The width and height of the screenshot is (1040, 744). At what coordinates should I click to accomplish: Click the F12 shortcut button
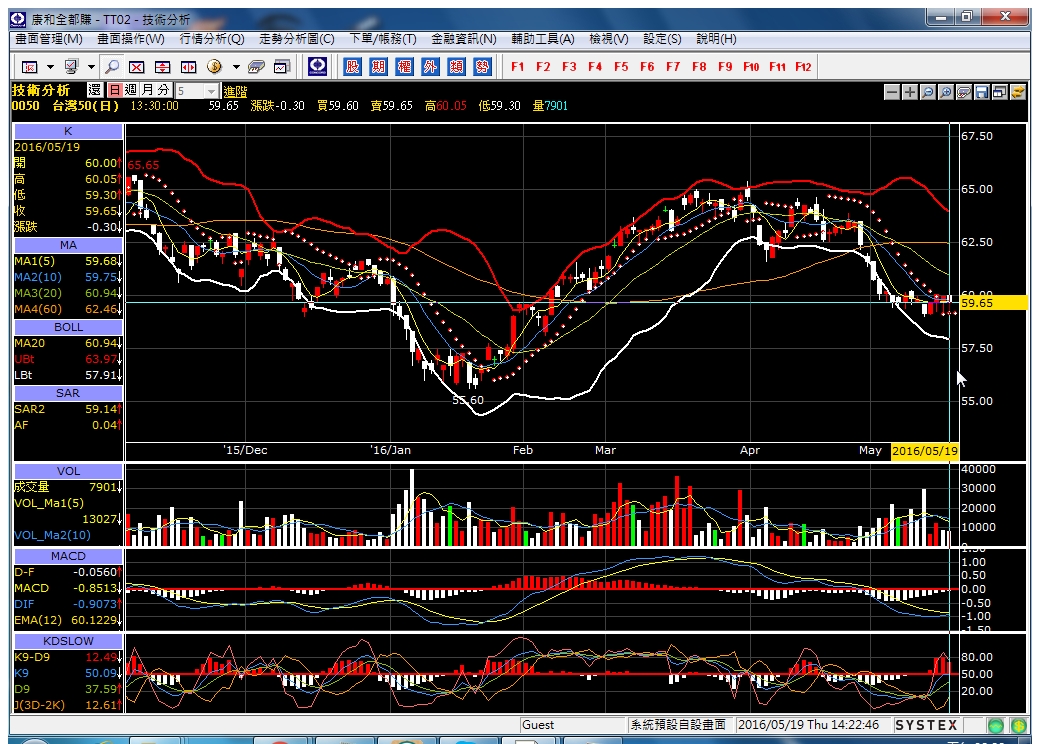803,67
